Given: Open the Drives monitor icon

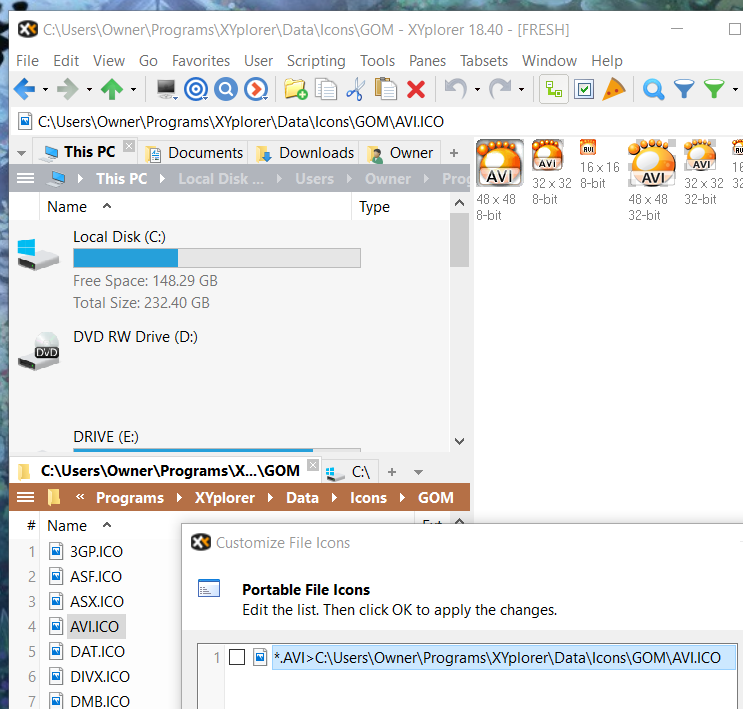Looking at the screenshot, I should pyautogui.click(x=167, y=89).
